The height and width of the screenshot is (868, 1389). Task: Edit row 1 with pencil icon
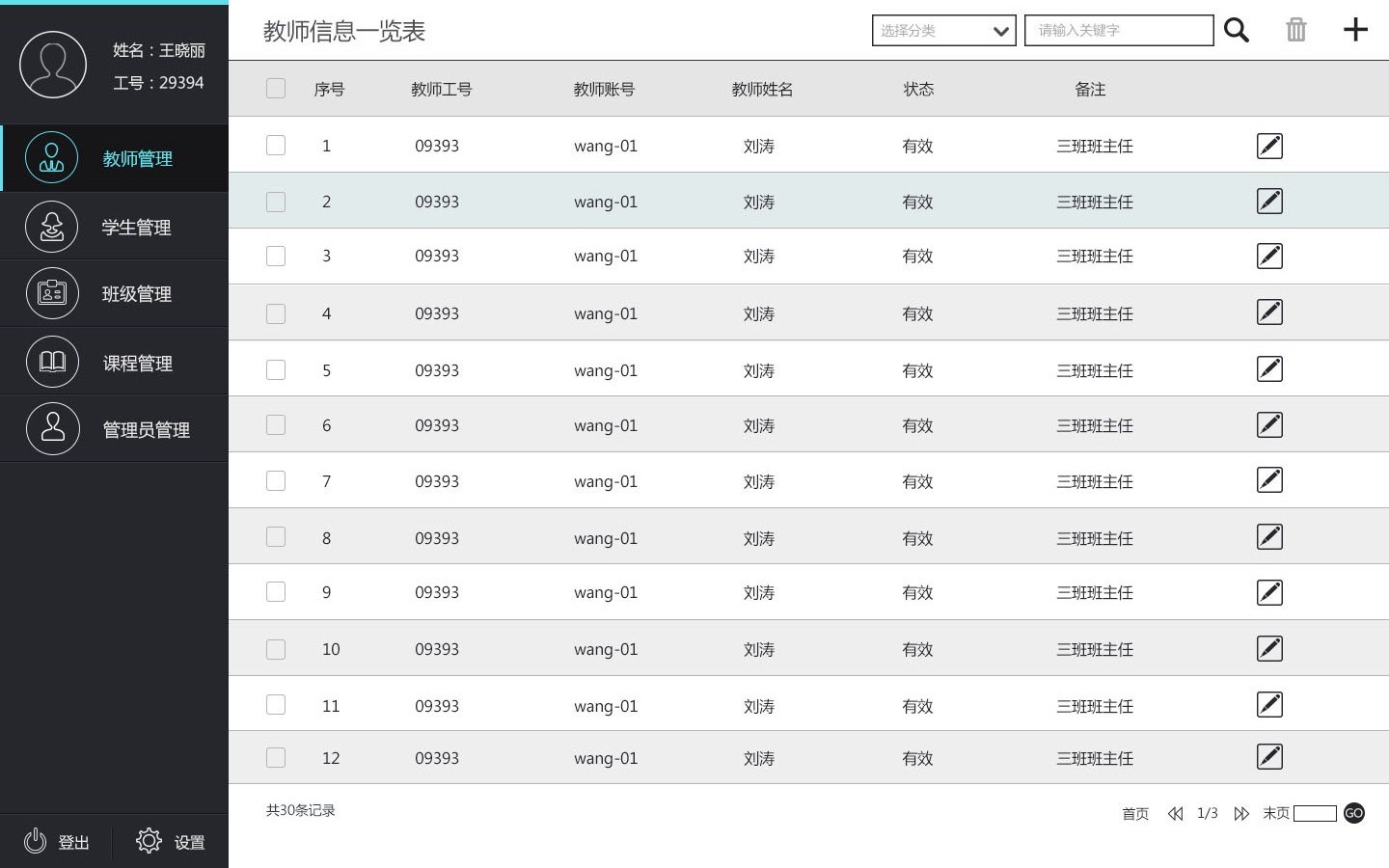(1269, 146)
